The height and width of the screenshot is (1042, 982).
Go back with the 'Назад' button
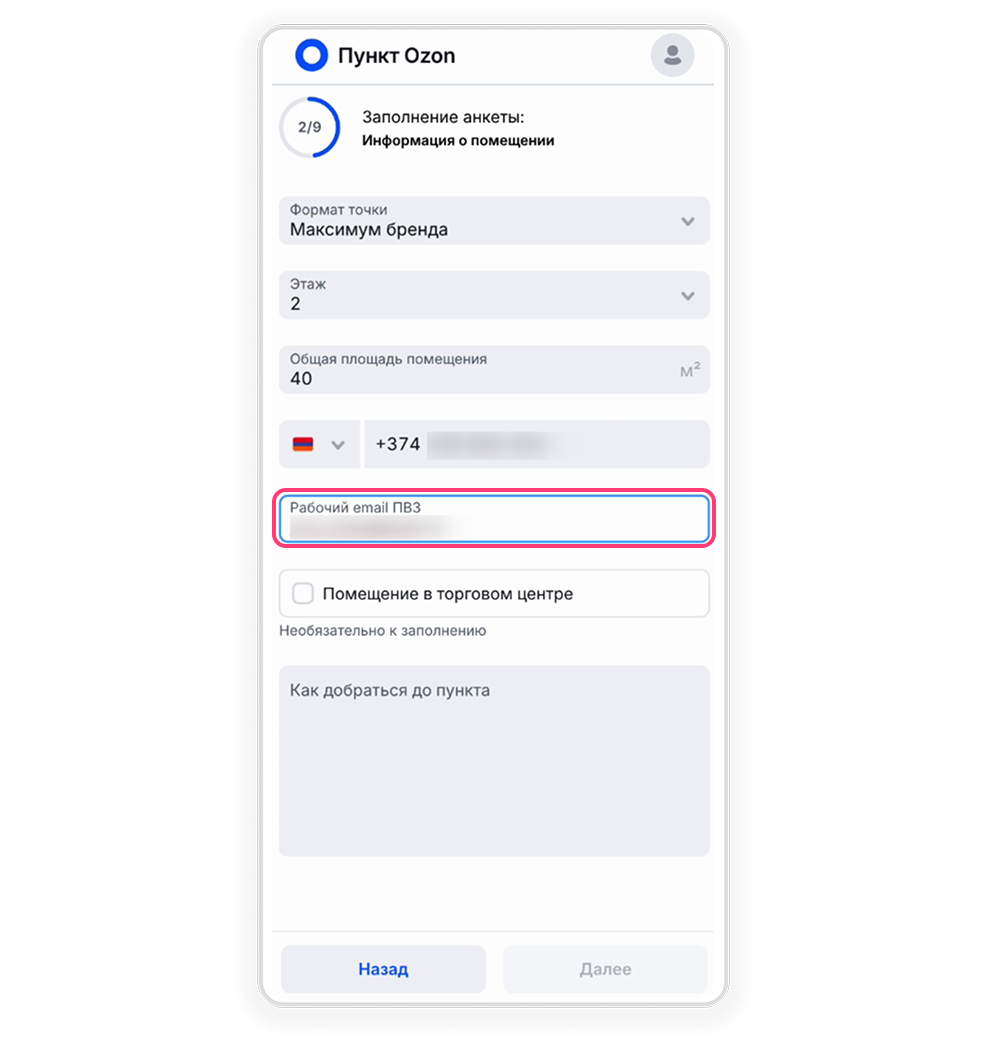tap(383, 969)
